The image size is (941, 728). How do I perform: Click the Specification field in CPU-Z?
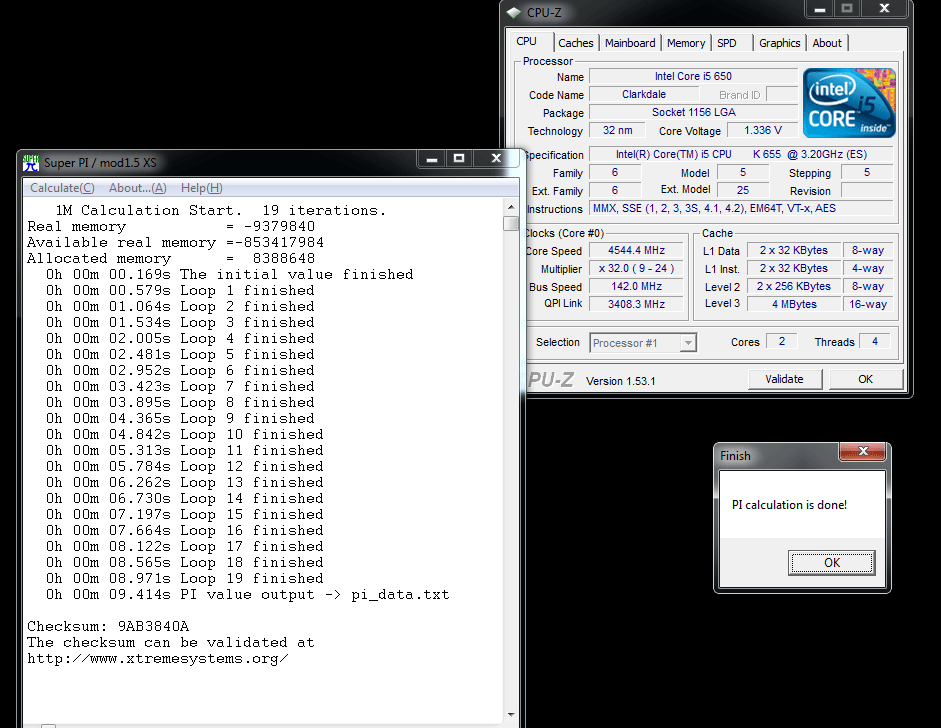pos(741,154)
